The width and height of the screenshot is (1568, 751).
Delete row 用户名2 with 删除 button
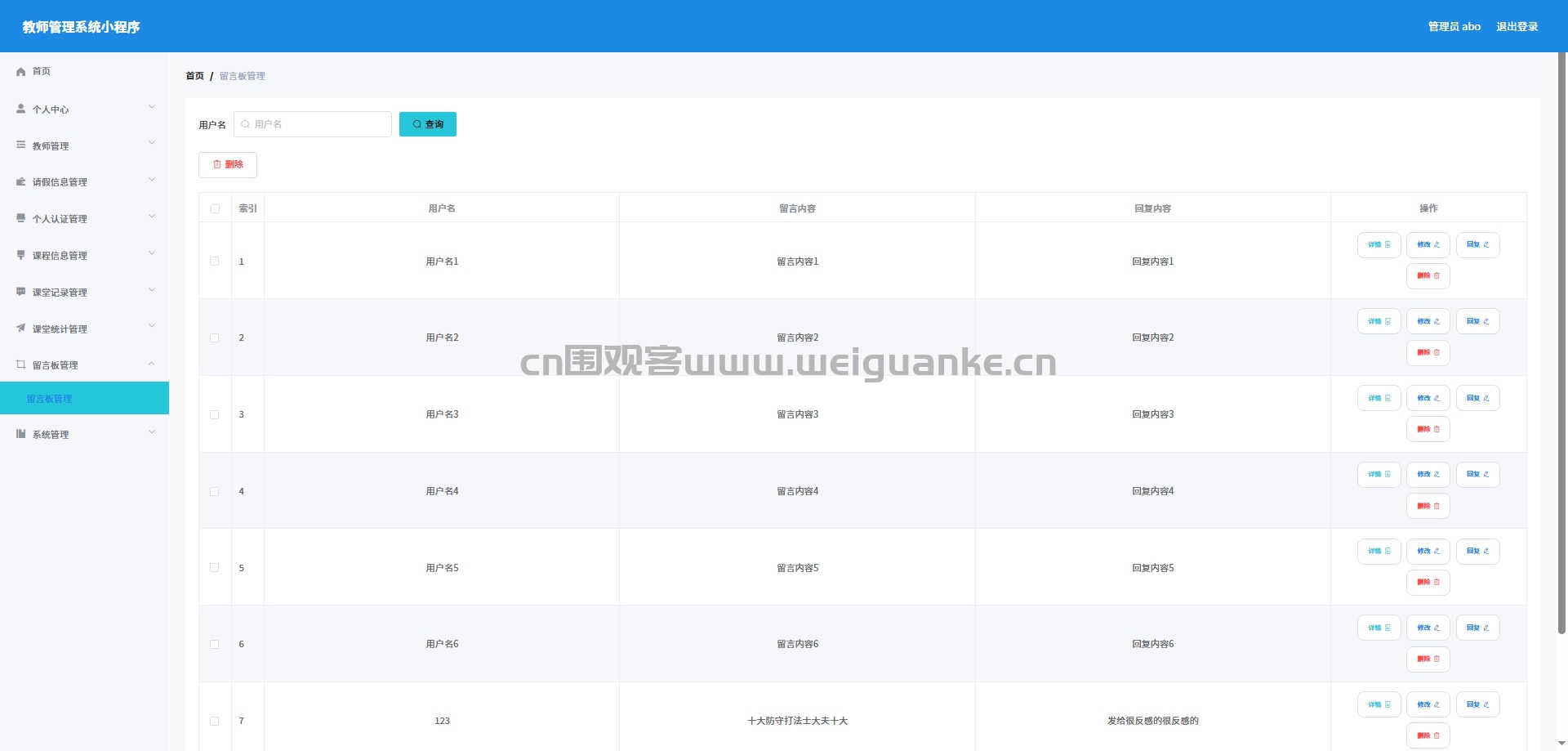coord(1428,352)
